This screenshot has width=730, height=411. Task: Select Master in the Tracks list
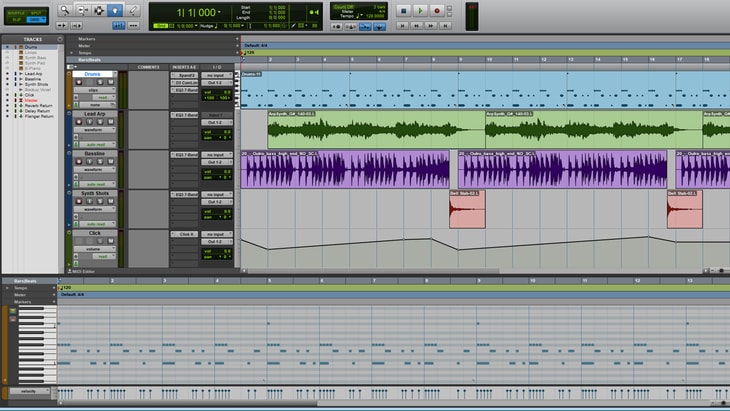(x=31, y=100)
